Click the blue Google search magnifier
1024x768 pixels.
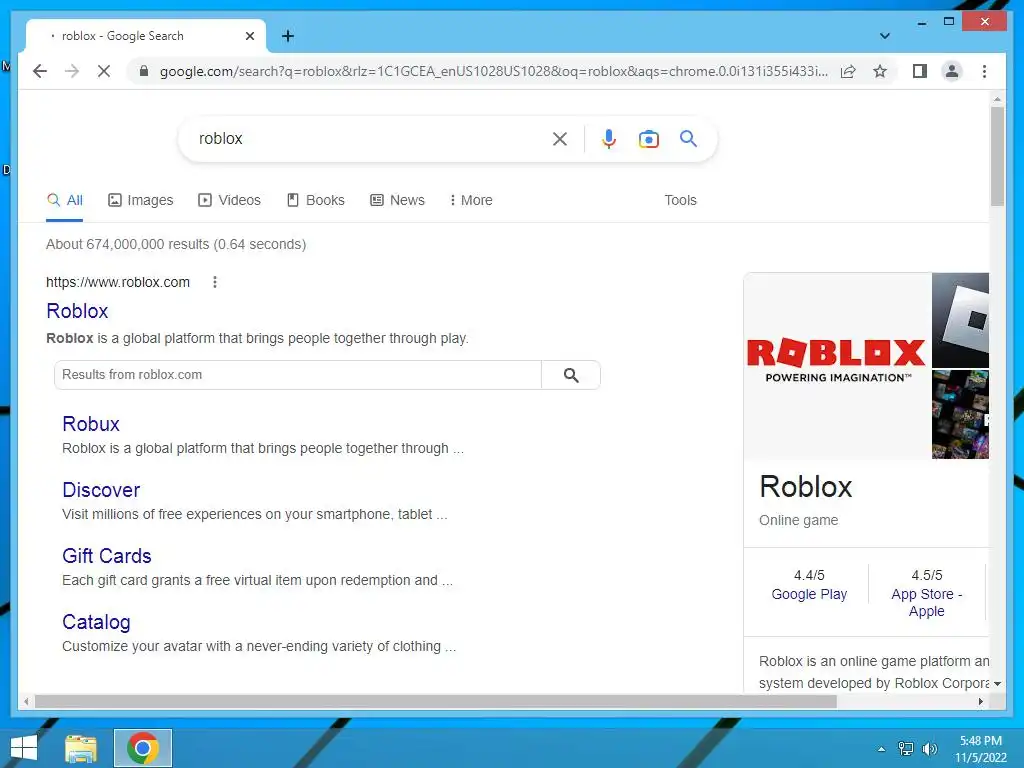688,138
